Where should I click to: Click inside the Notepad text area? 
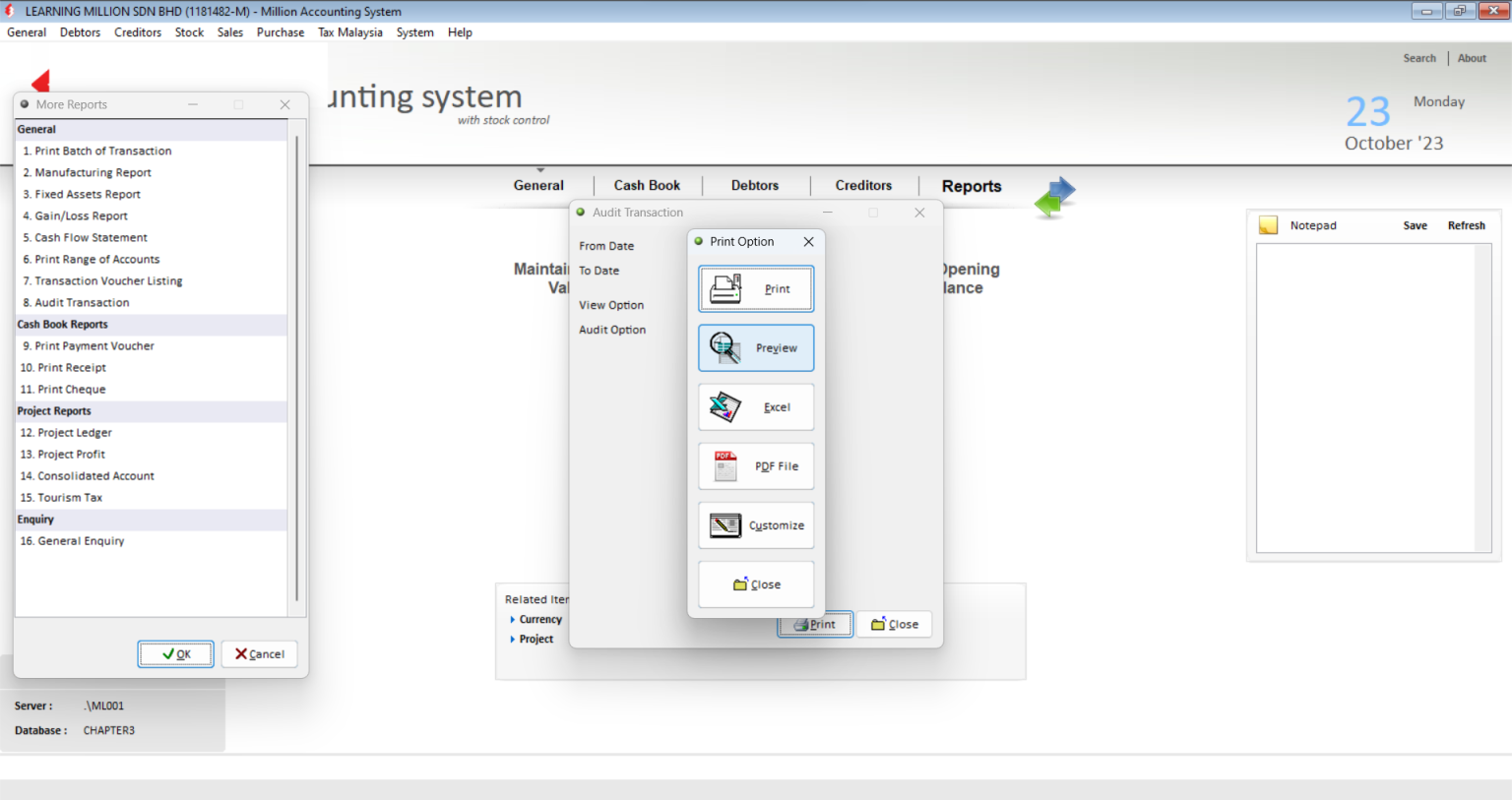pyautogui.click(x=1366, y=398)
